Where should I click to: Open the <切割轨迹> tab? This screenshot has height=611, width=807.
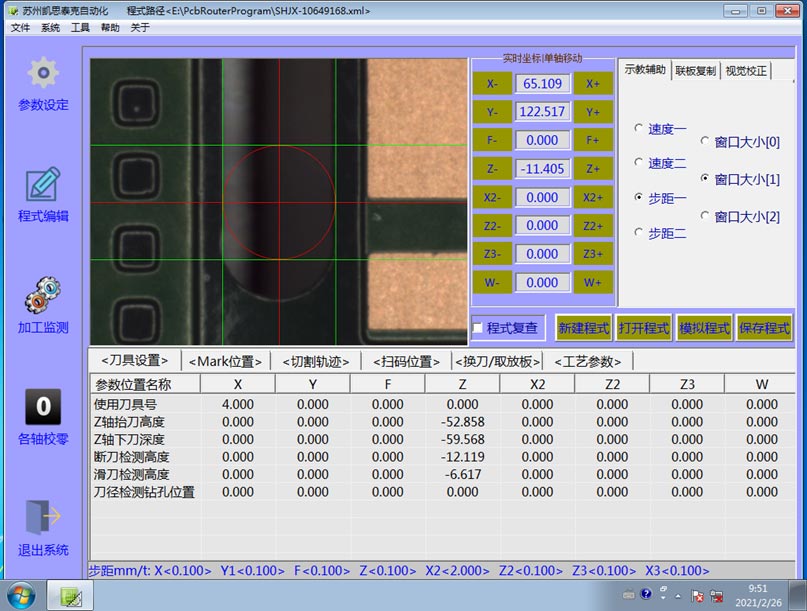pyautogui.click(x=316, y=362)
